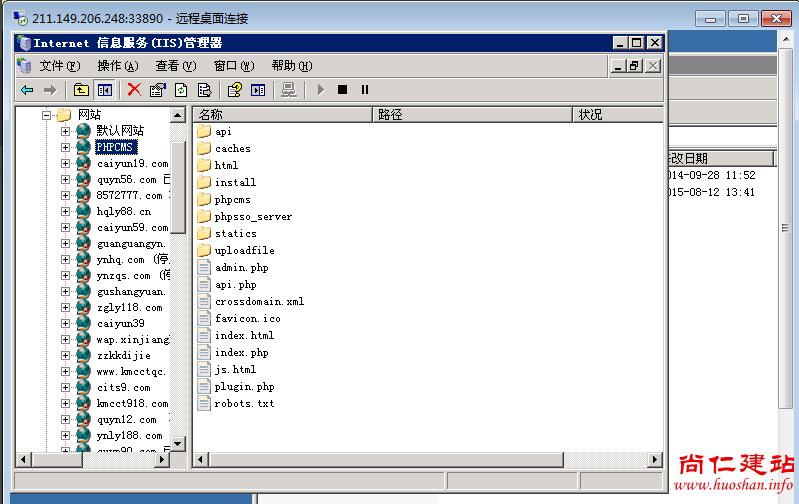
Task: Click the red X delete icon
Action: click(x=134, y=90)
